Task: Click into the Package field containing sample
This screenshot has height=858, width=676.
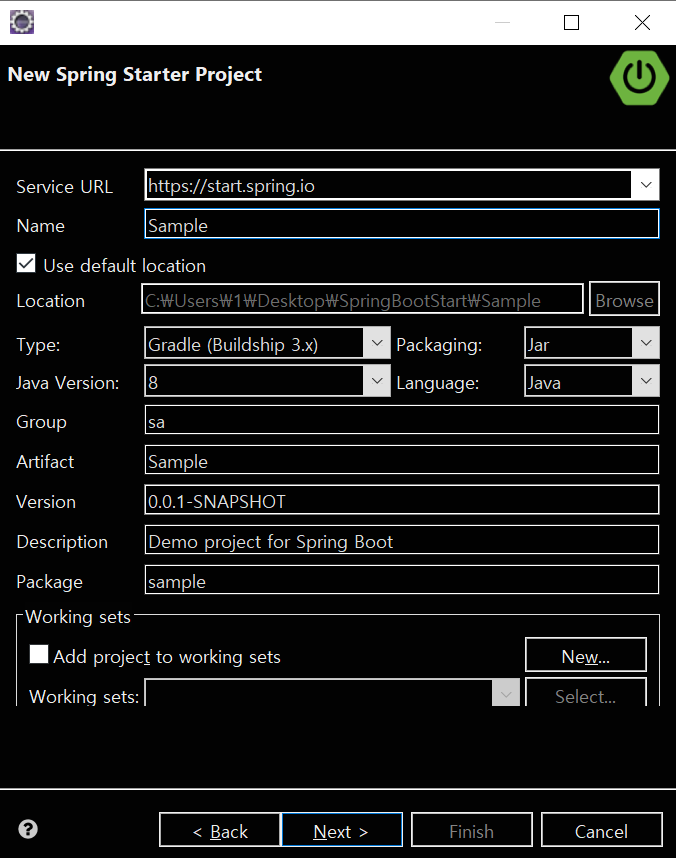Action: tap(402, 580)
